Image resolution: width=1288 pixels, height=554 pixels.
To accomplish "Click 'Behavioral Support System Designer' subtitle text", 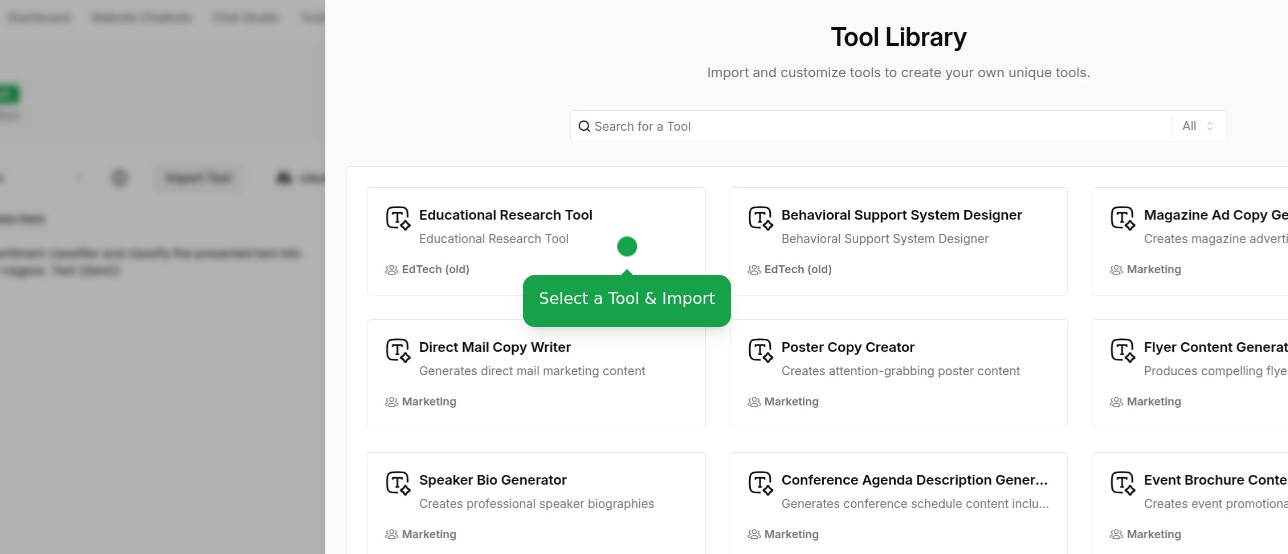I will (885, 239).
